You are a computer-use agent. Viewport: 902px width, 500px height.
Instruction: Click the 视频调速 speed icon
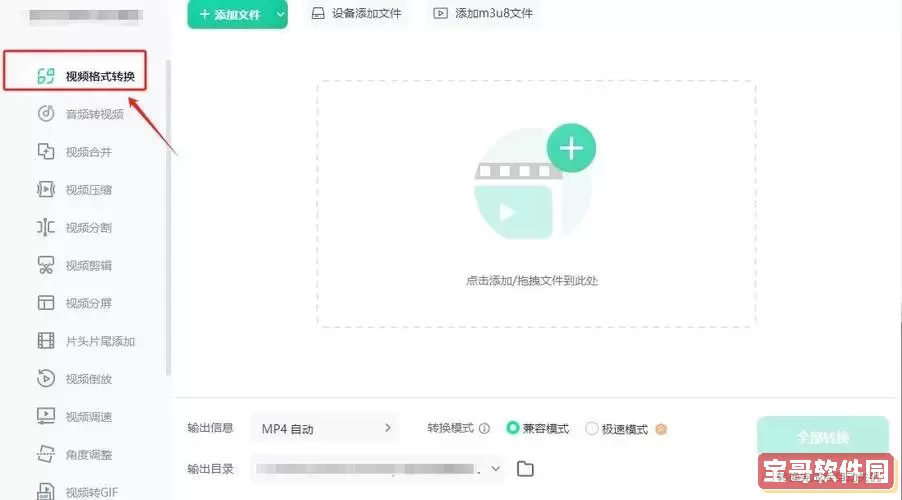(45, 416)
